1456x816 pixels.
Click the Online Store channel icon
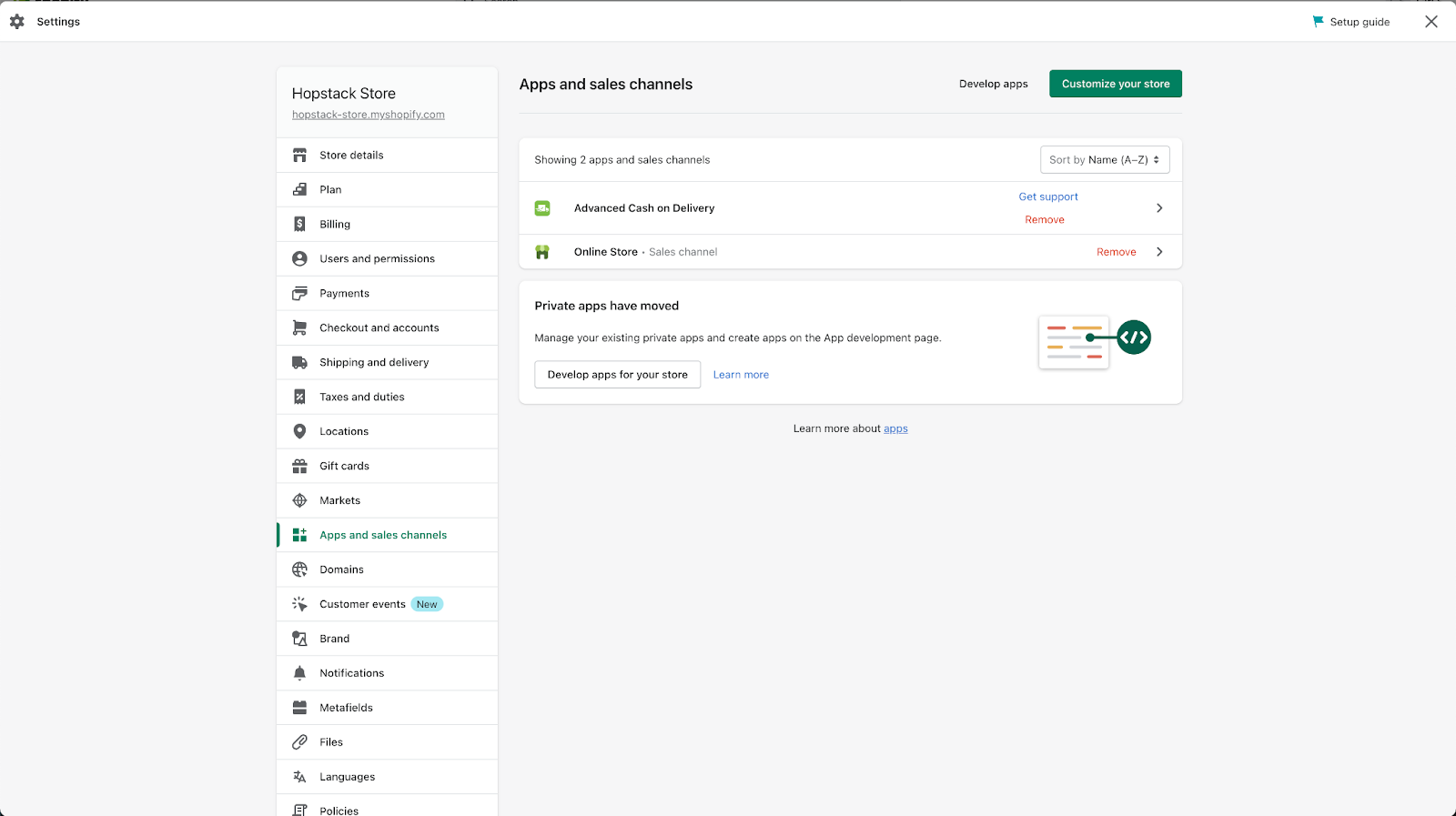click(542, 252)
